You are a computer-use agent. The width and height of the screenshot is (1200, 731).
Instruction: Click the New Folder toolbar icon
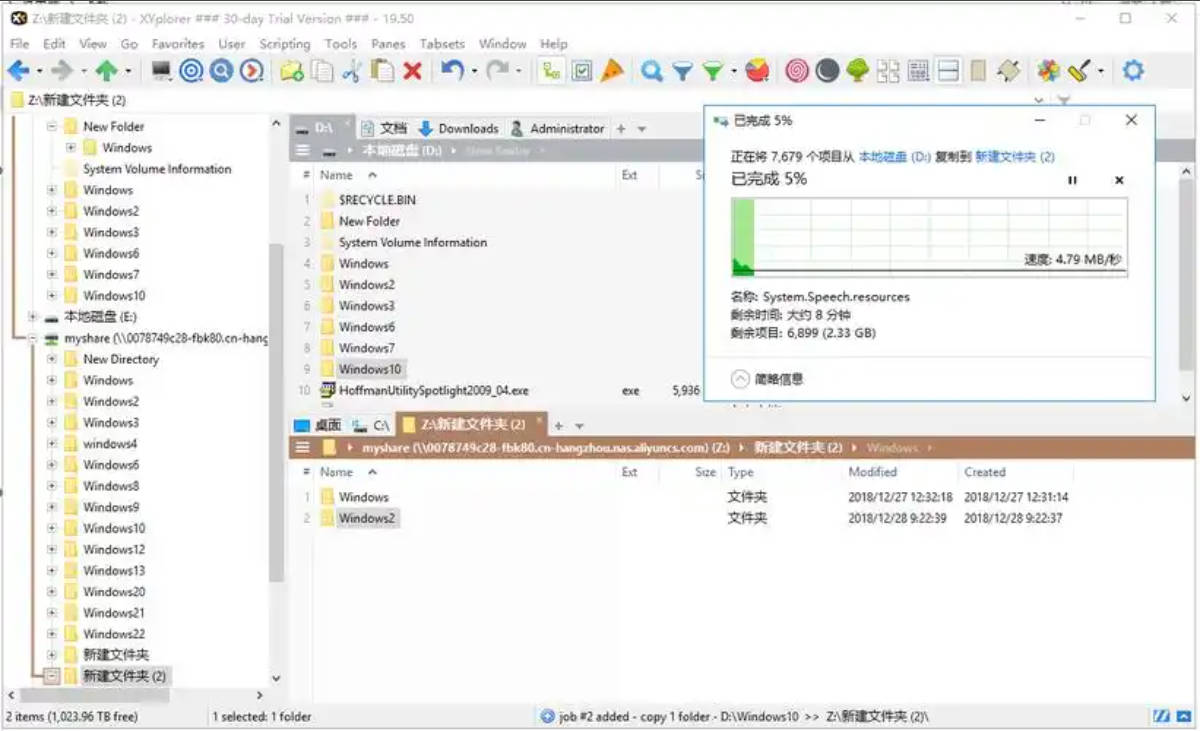(293, 71)
